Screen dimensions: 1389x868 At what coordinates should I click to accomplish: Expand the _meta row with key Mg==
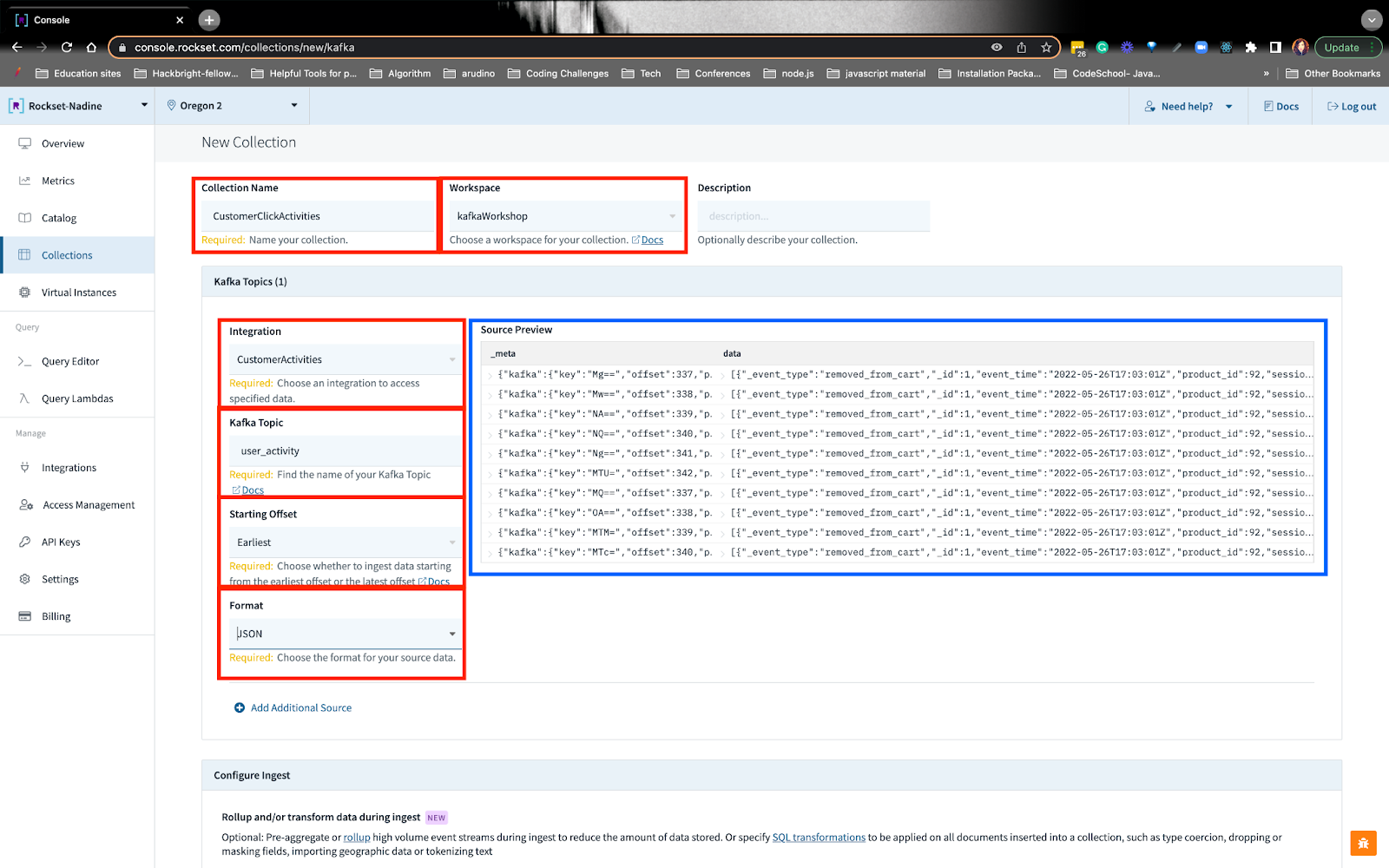point(490,375)
